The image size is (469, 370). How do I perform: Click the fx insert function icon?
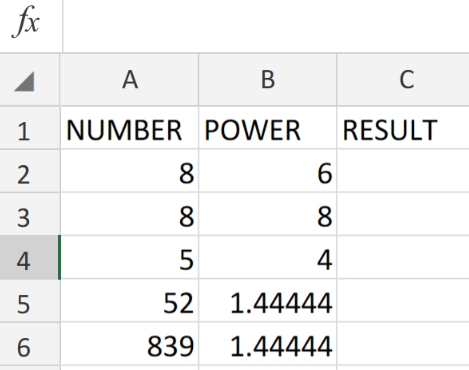coord(26,22)
